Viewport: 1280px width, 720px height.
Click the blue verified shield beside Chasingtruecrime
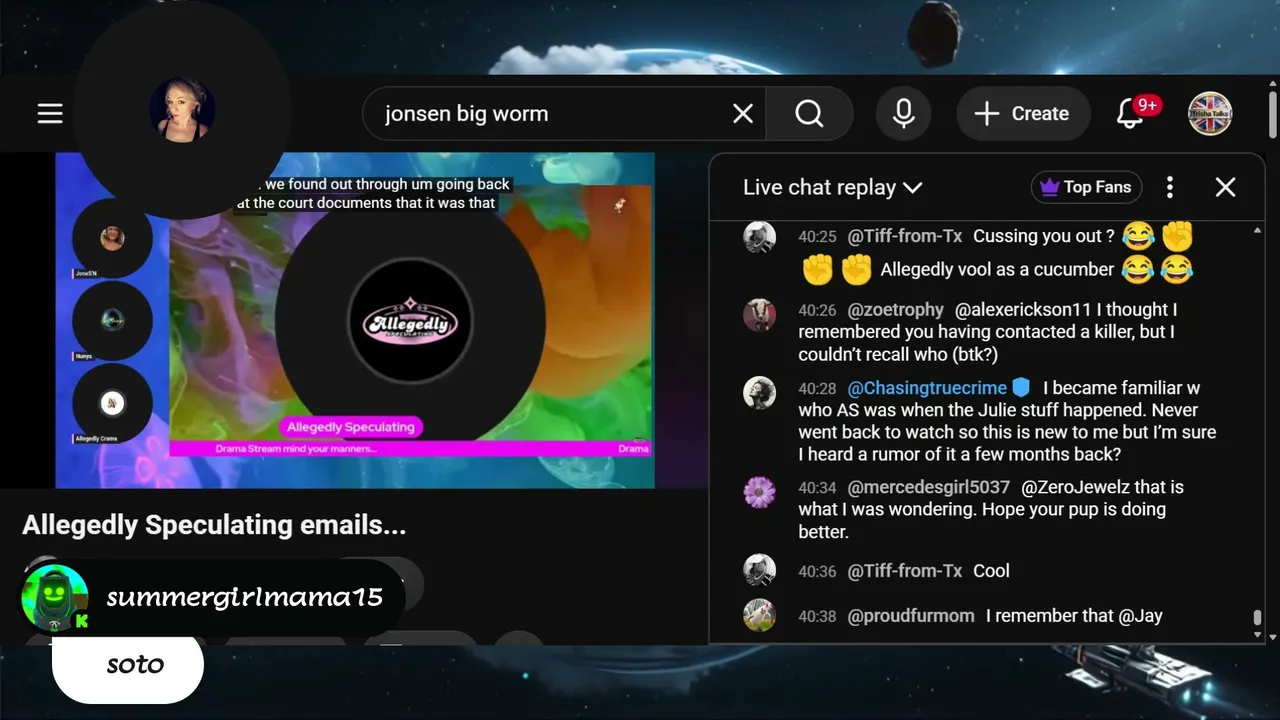click(x=1021, y=388)
